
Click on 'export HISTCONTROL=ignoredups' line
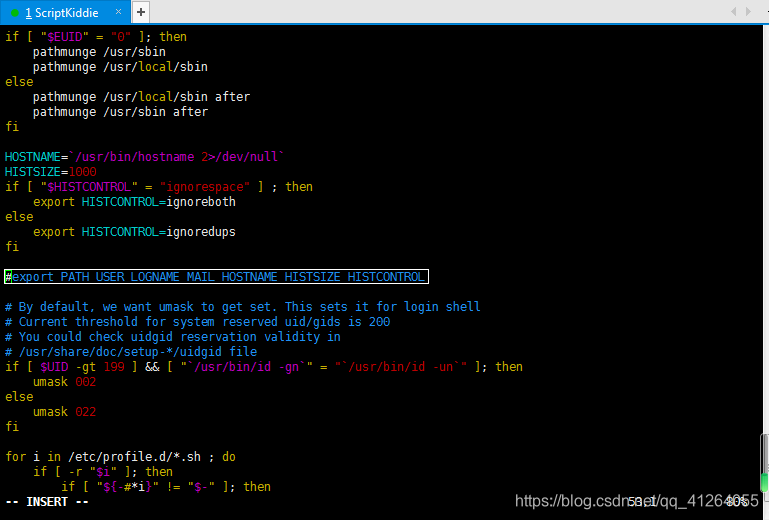(x=134, y=232)
